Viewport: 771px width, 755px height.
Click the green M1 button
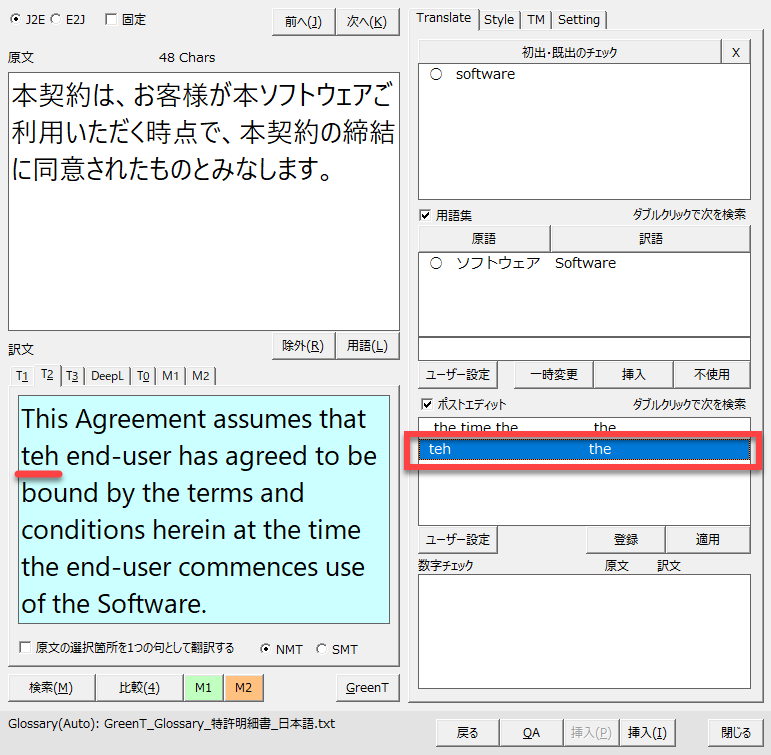(x=203, y=687)
